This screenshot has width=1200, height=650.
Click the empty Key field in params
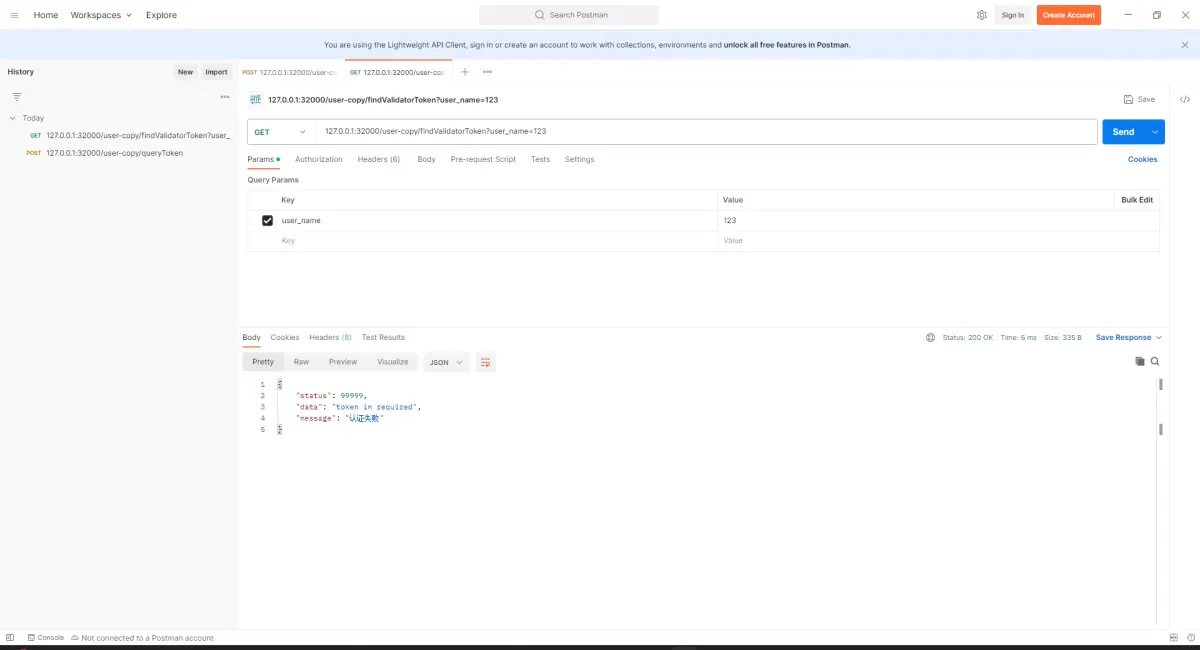(x=497, y=241)
